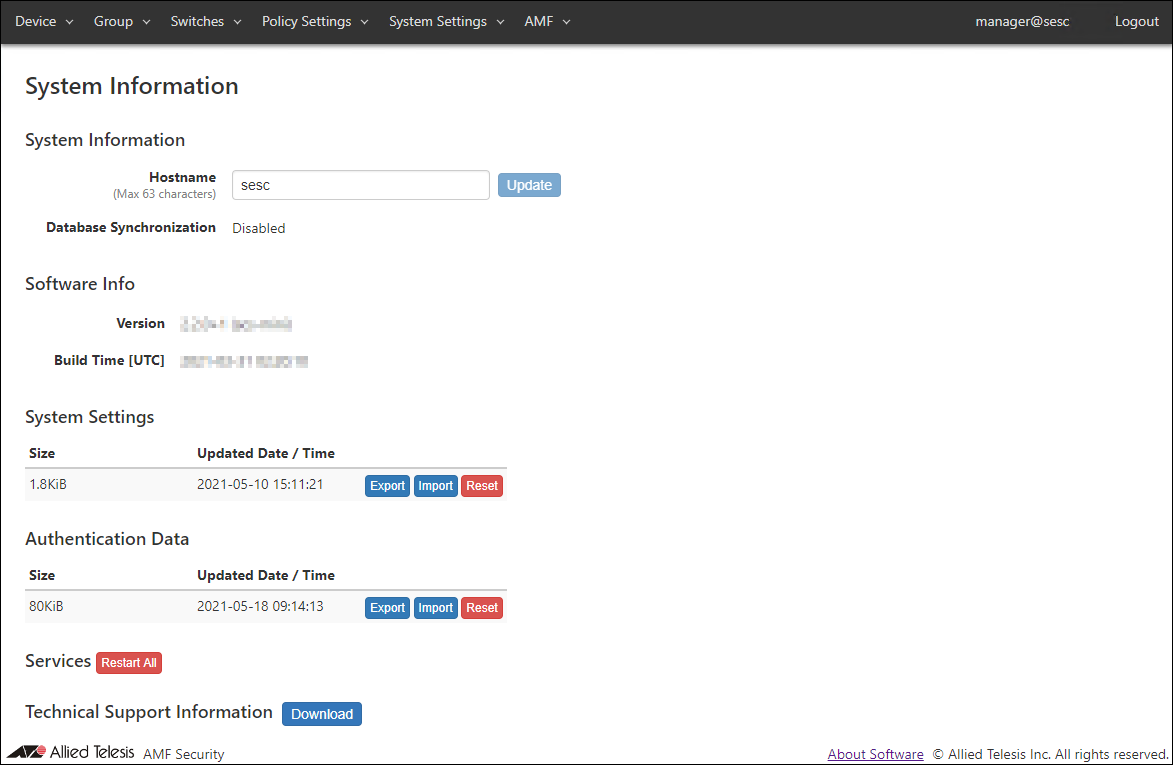Click into the Hostname input field
Image resolution: width=1173 pixels, height=765 pixels.
360,185
